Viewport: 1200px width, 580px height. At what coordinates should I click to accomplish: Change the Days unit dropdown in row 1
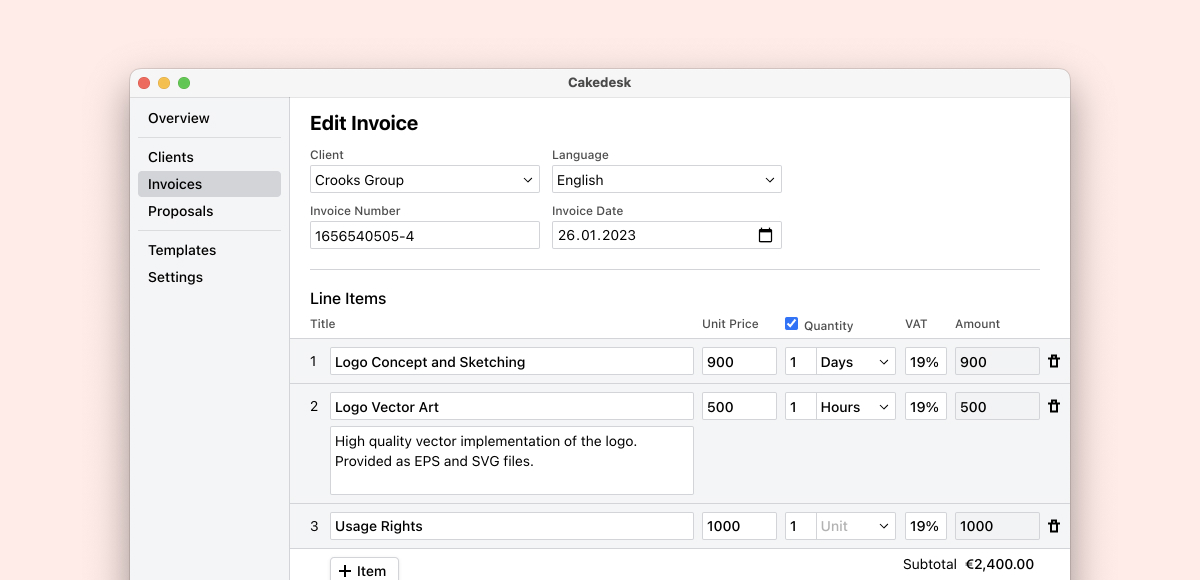click(855, 362)
